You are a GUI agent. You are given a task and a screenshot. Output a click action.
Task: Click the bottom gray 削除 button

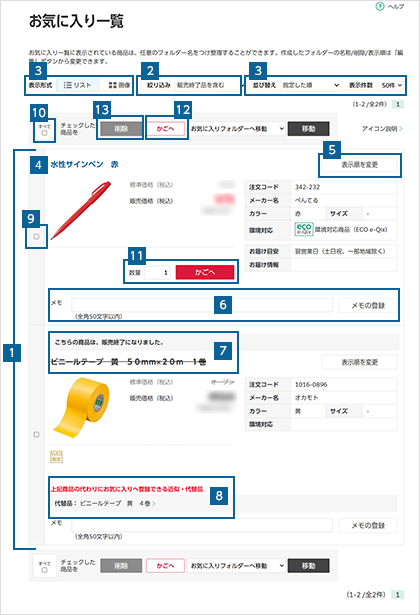pos(121,566)
